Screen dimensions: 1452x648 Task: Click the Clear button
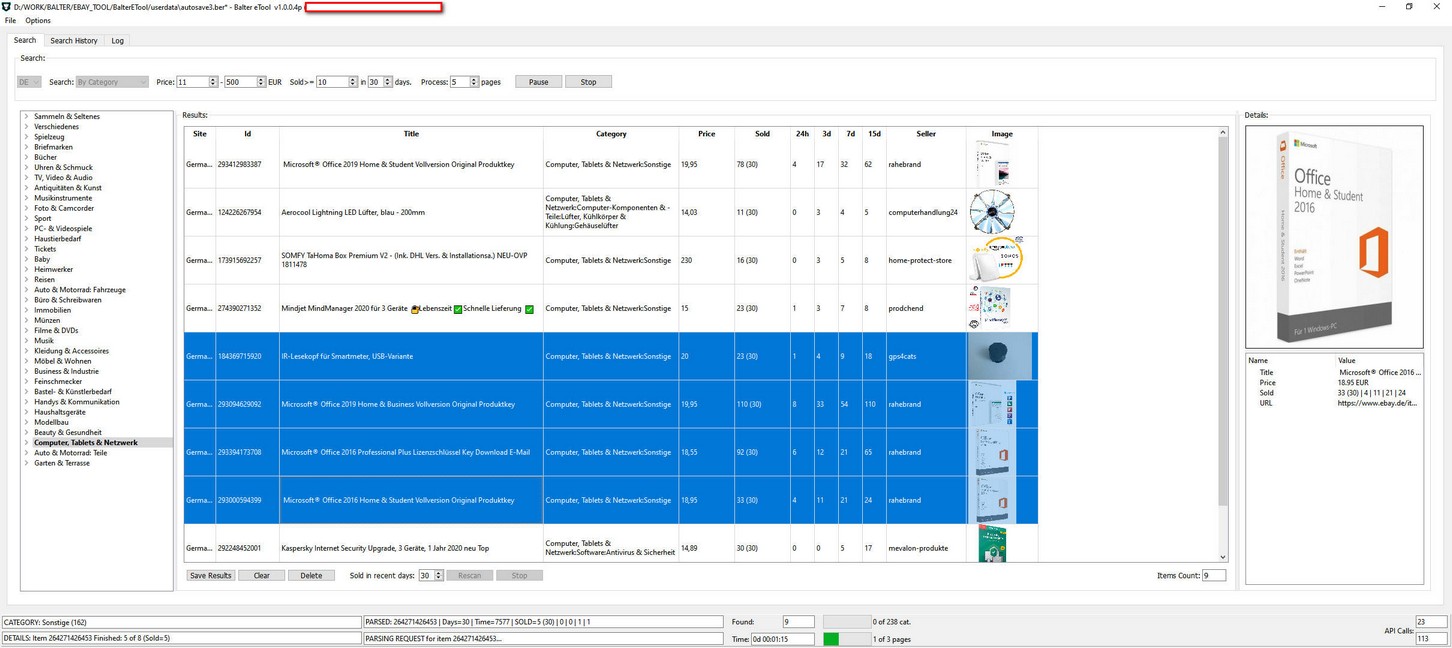[x=262, y=575]
